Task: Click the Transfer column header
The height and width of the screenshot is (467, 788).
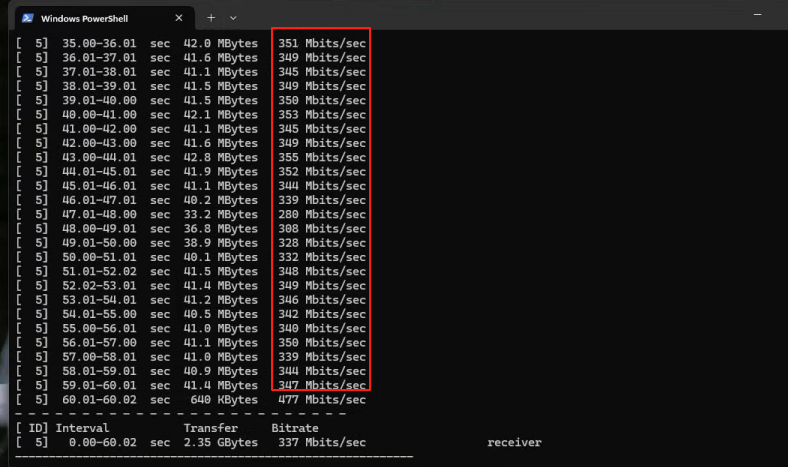Action: [x=210, y=428]
